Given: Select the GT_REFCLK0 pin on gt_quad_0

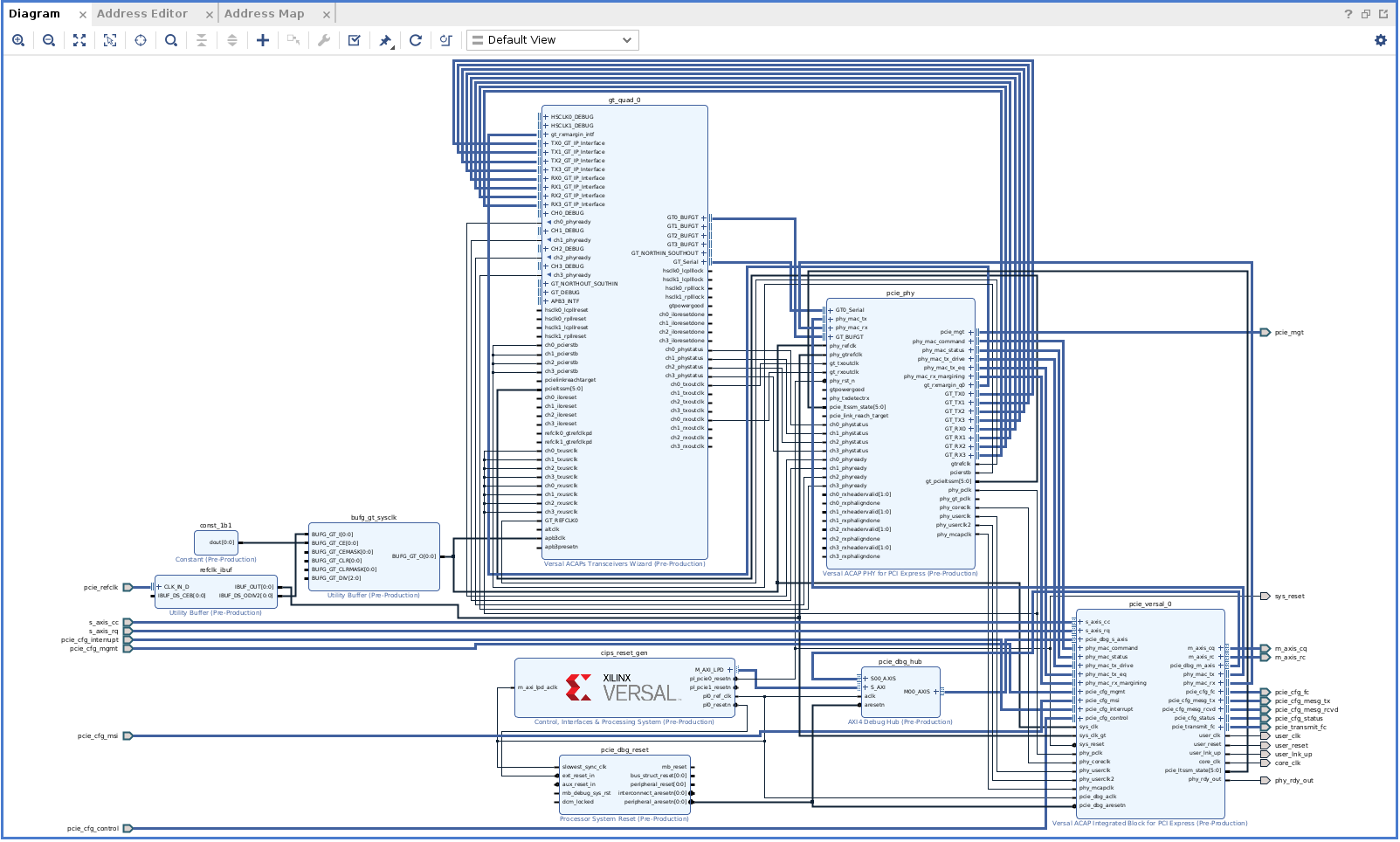Looking at the screenshot, I should click(560, 521).
